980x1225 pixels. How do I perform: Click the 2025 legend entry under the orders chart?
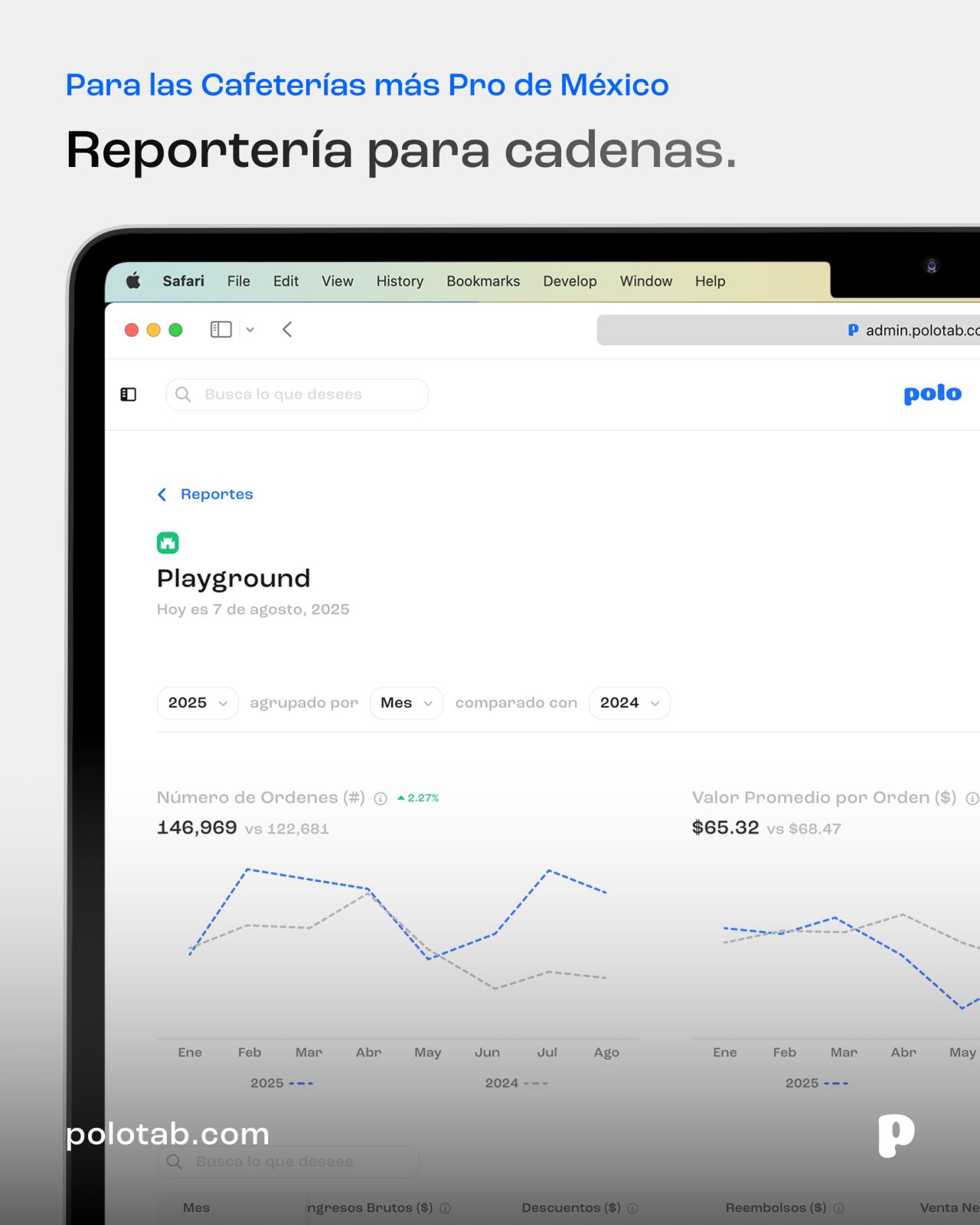coord(282,1083)
